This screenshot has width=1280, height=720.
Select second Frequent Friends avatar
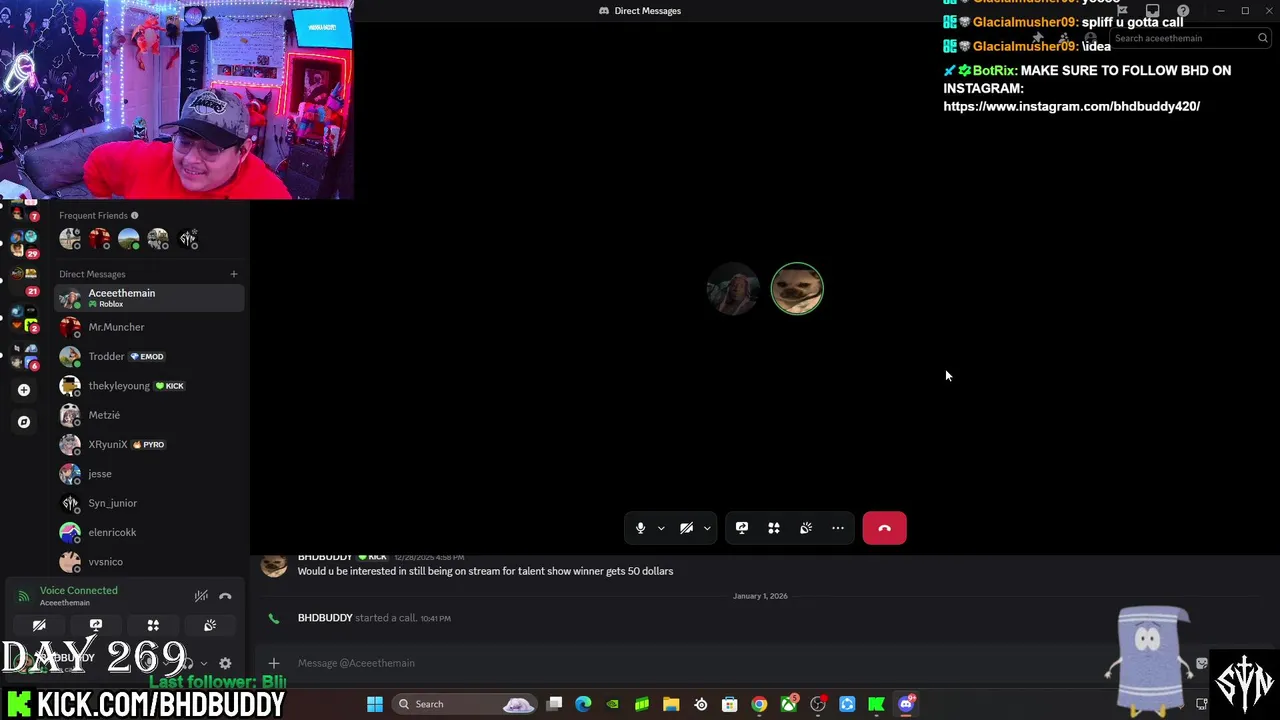click(99, 239)
